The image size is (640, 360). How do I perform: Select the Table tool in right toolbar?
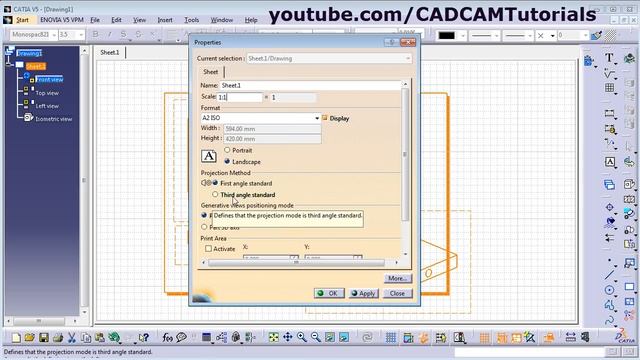(x=609, y=88)
